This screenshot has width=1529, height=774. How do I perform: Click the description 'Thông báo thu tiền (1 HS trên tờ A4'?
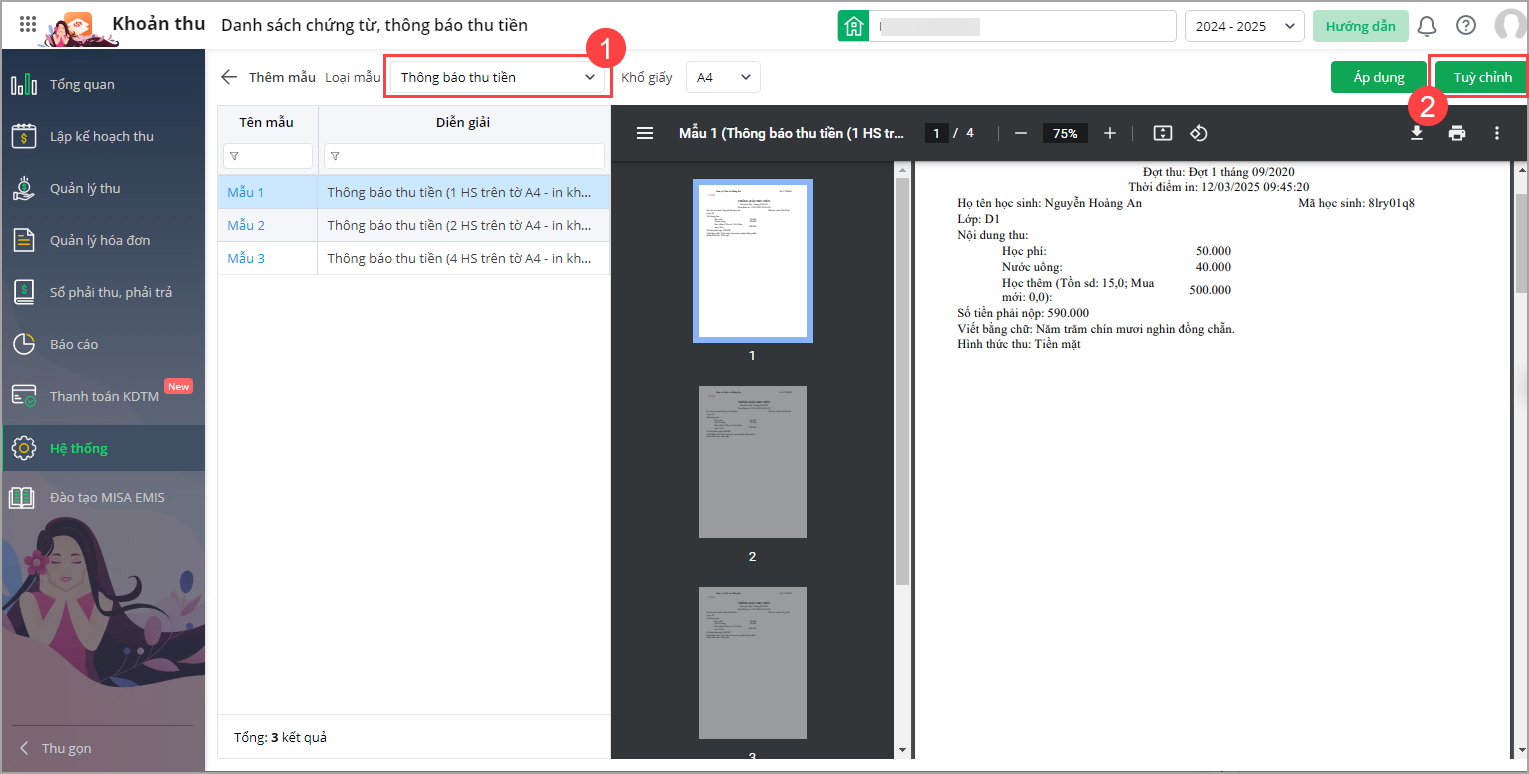(x=460, y=192)
